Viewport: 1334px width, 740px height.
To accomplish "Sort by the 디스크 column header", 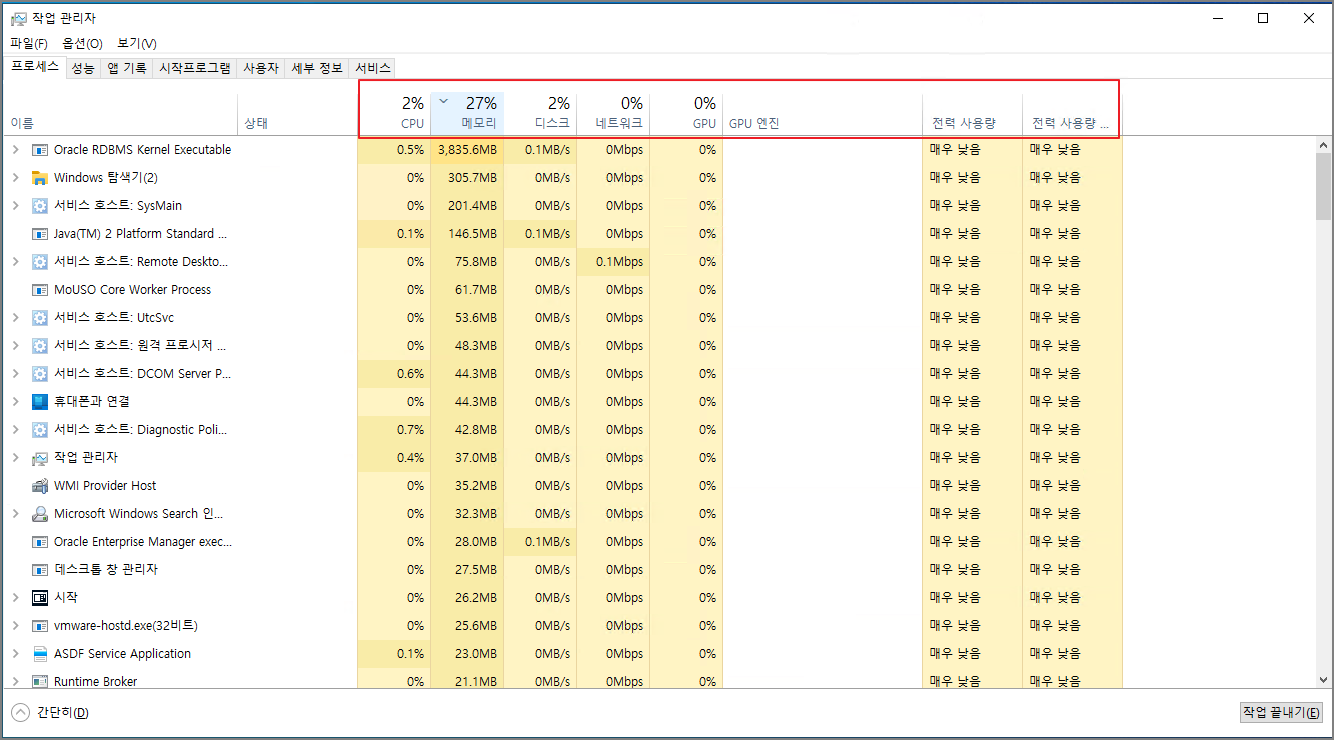I will point(540,113).
